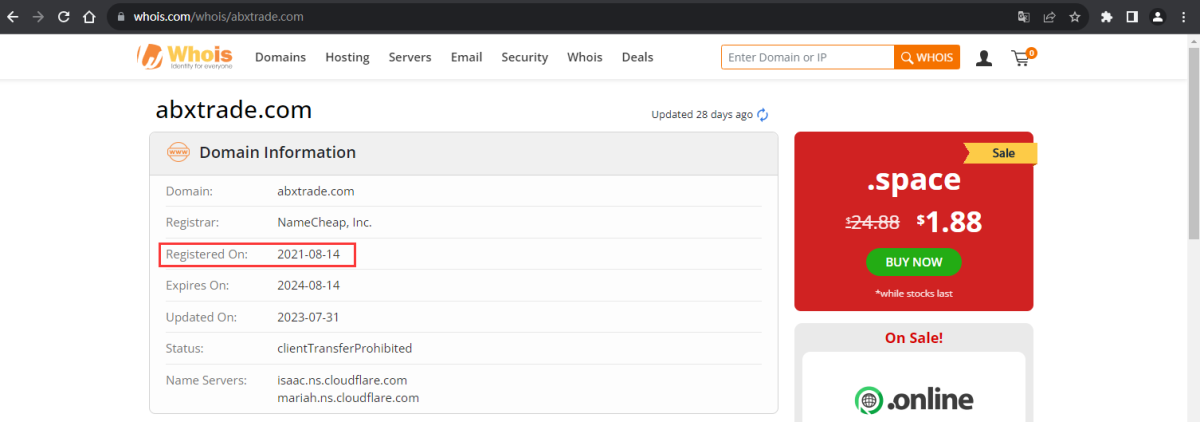This screenshot has height=422, width=1200.
Task: Open the Hosting menu
Action: point(347,57)
